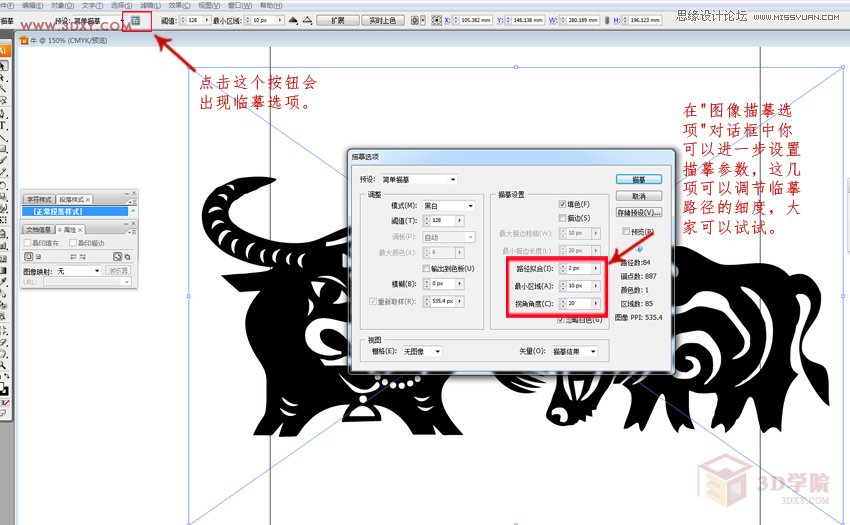Toggle Resample checkbox
Screen dimensions: 850x525
373,301
